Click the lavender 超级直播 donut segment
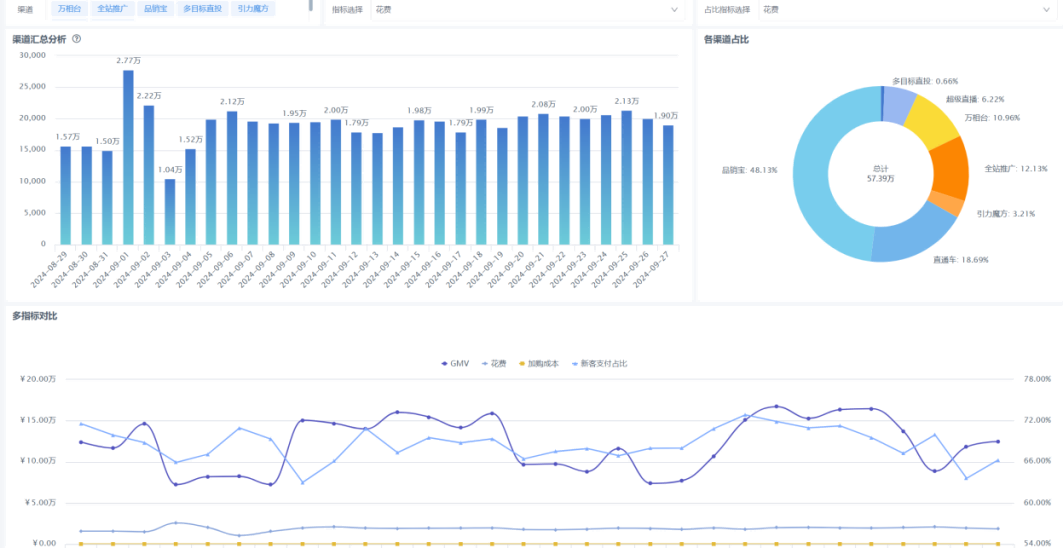Image resolution: width=1064 pixels, height=548 pixels. coord(900,106)
